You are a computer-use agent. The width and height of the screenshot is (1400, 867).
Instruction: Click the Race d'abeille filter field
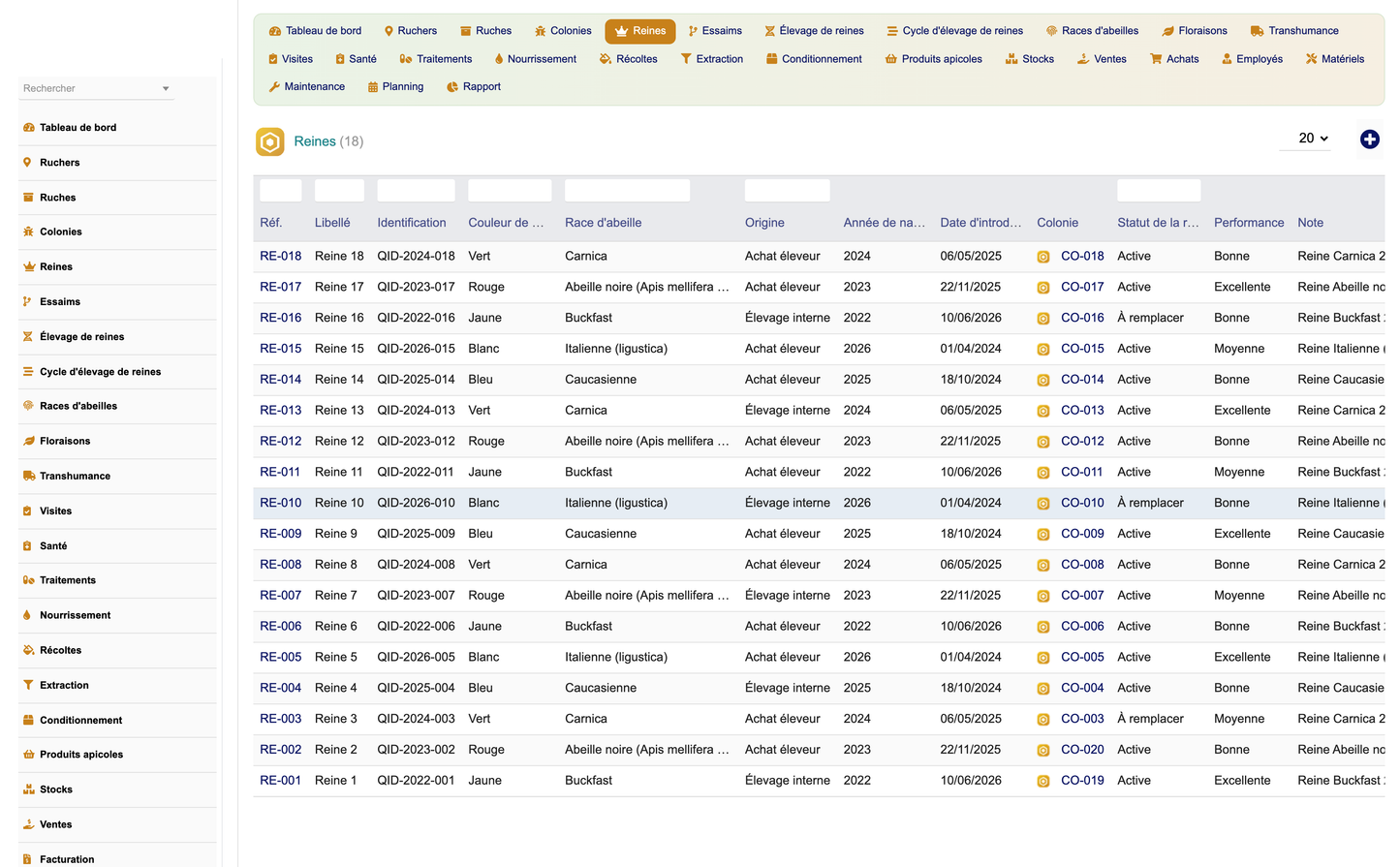628,191
